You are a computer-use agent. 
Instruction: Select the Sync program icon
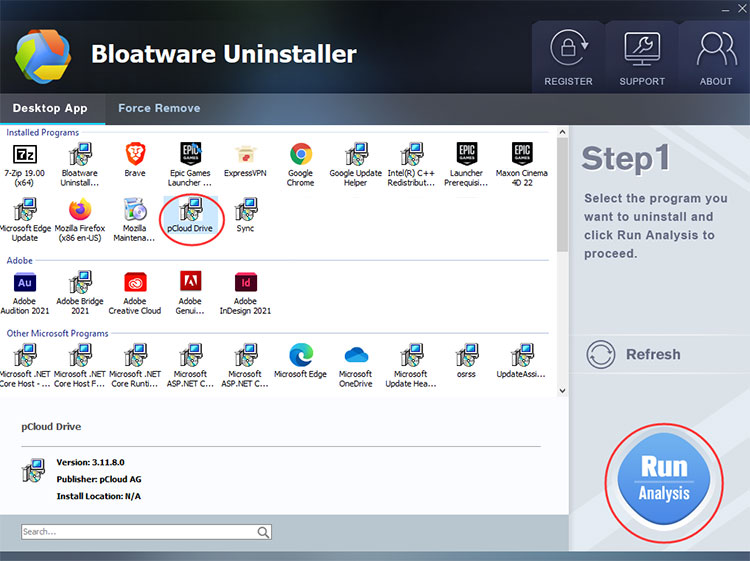click(245, 209)
